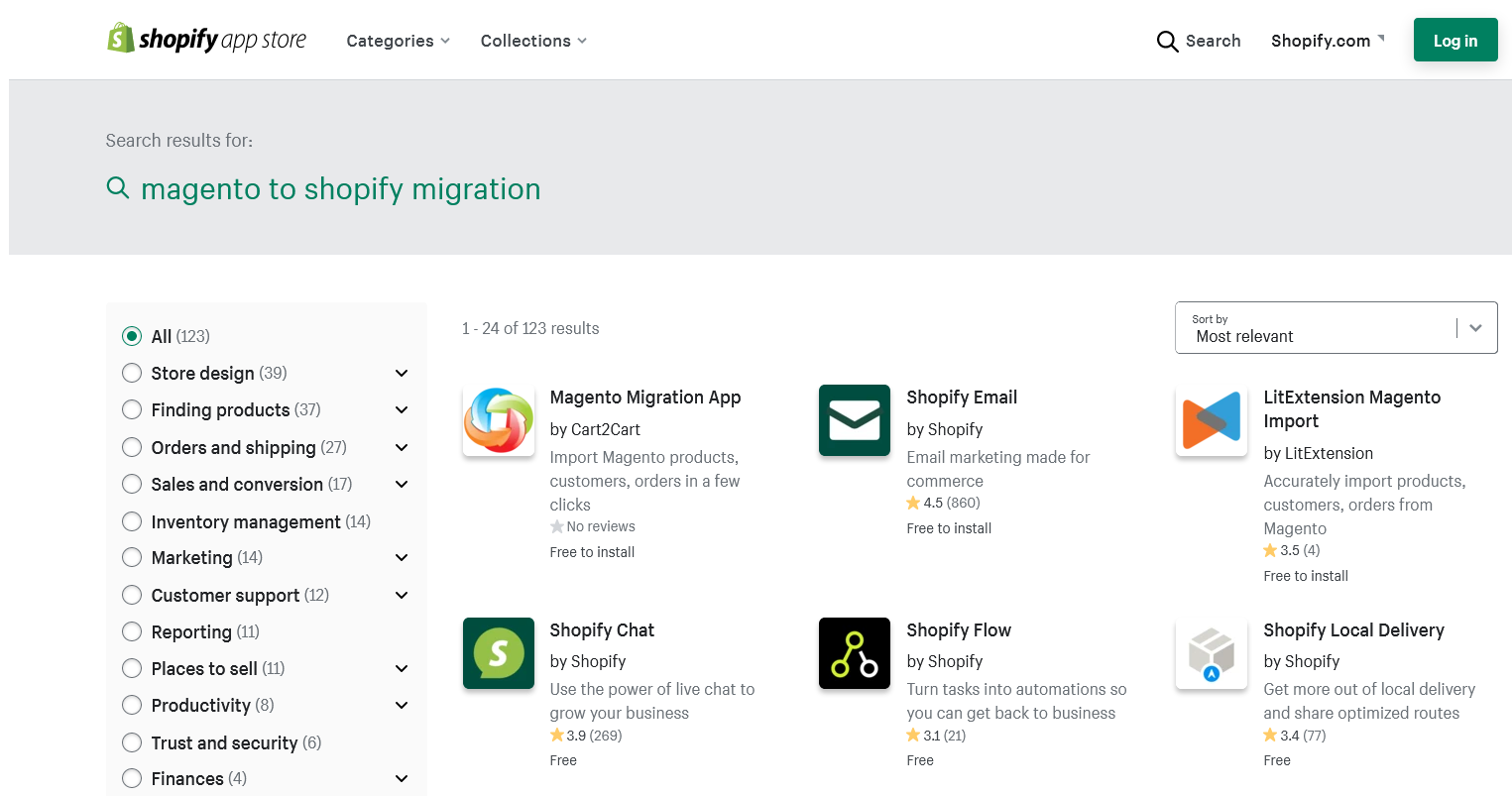Expand the Marketing filter chevron
Image resolution: width=1512 pixels, height=796 pixels.
(x=402, y=558)
